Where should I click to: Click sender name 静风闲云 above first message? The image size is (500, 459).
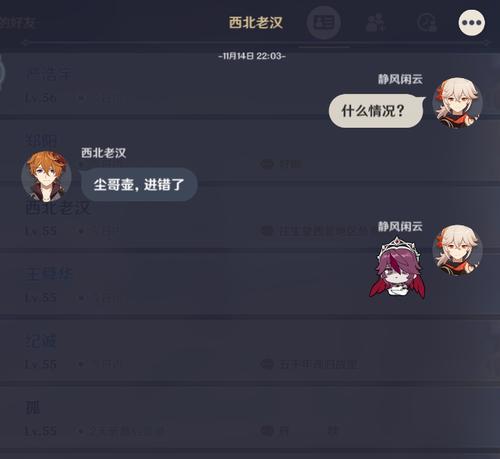point(400,79)
